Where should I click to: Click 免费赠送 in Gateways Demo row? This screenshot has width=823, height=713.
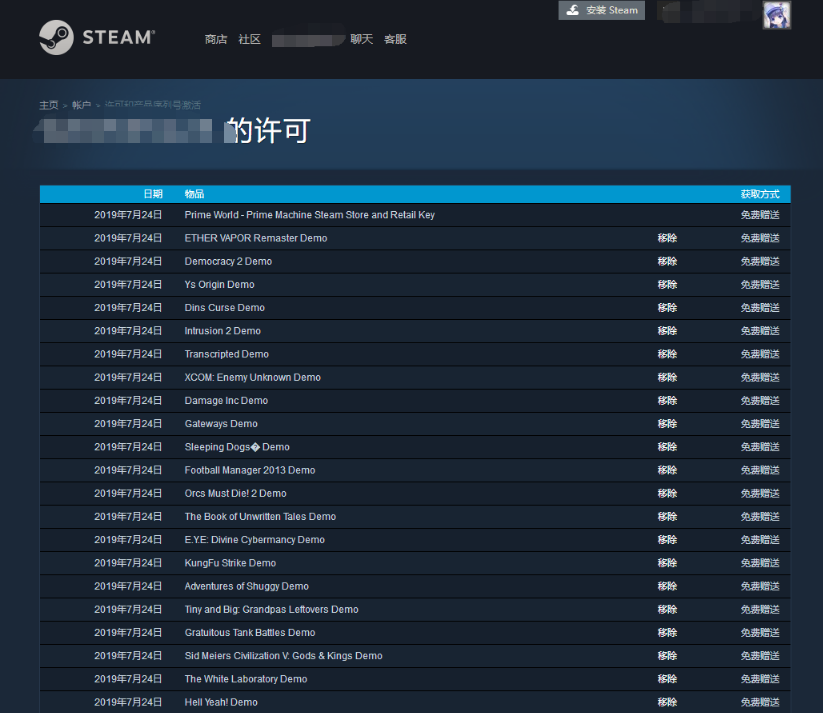coord(760,424)
